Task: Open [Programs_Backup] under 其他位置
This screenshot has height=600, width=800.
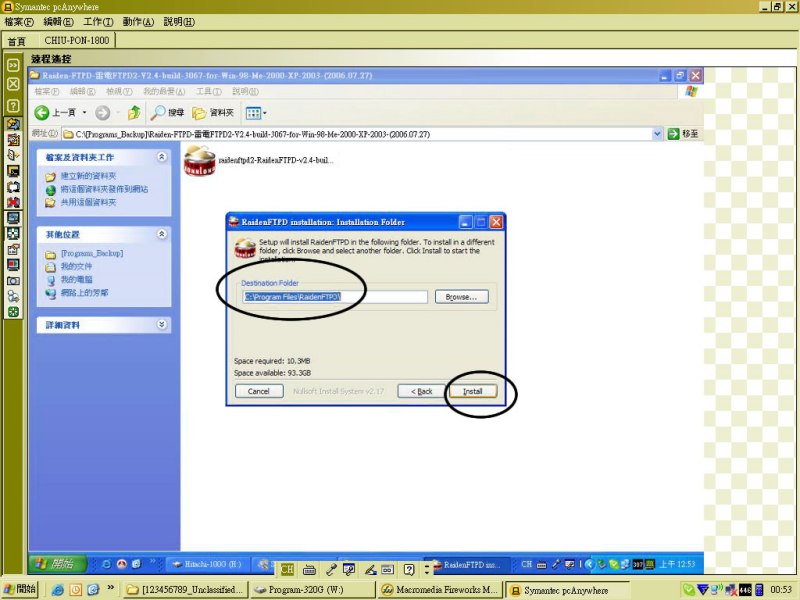Action: coord(92,254)
